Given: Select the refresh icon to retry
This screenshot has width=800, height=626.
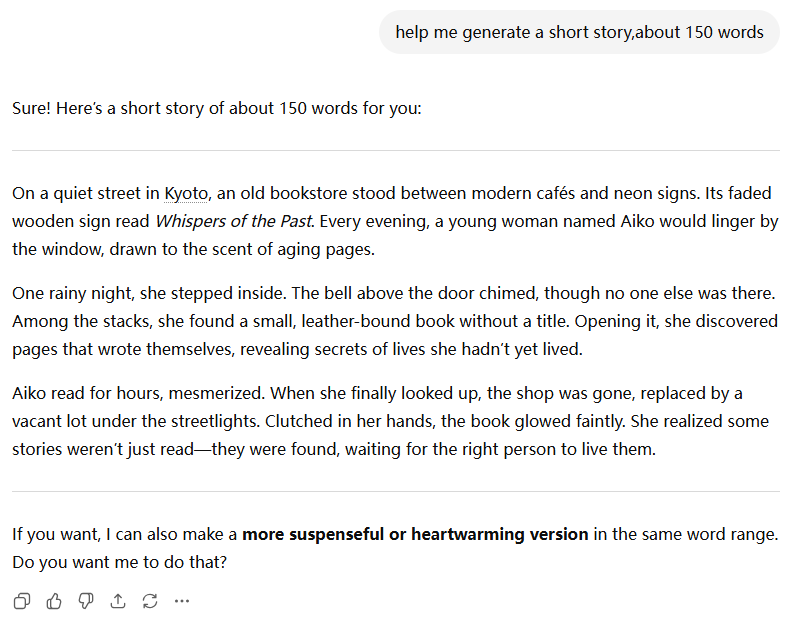Looking at the screenshot, I should coord(150,600).
